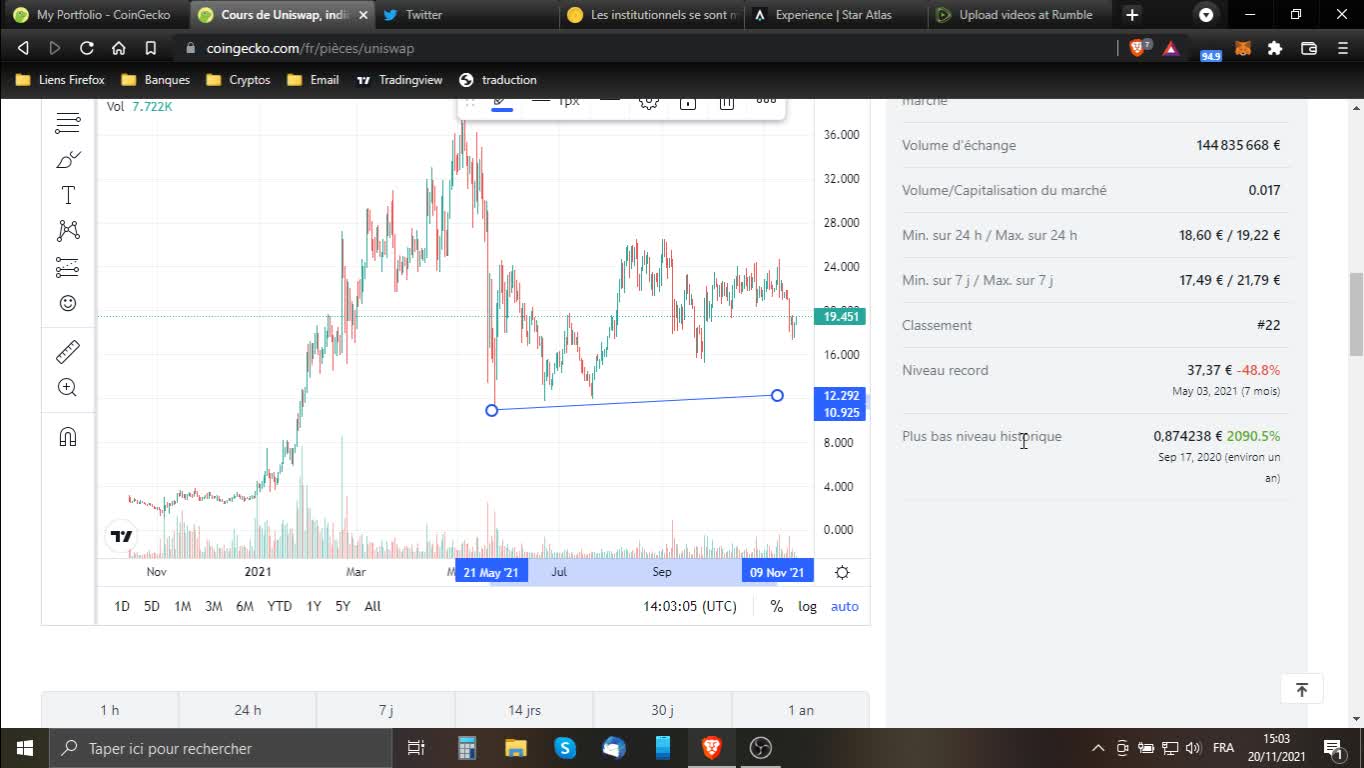Open Tradingview bookmark
This screenshot has width=1364, height=768.
(399, 80)
